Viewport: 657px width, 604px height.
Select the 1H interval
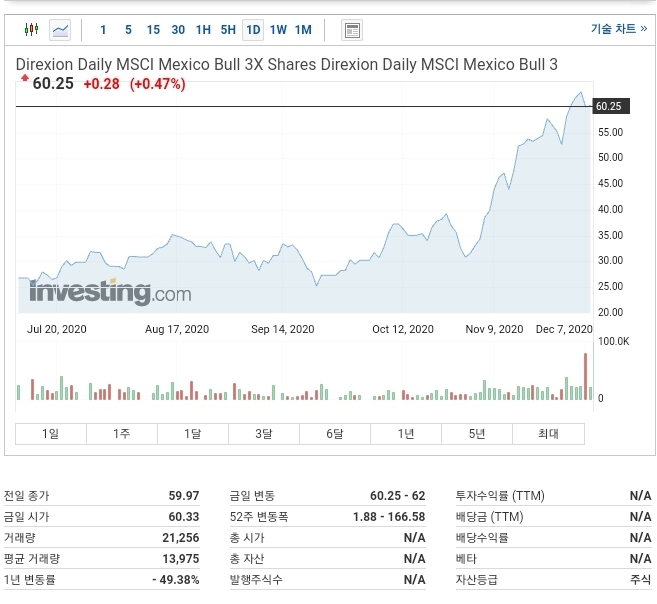(x=203, y=30)
